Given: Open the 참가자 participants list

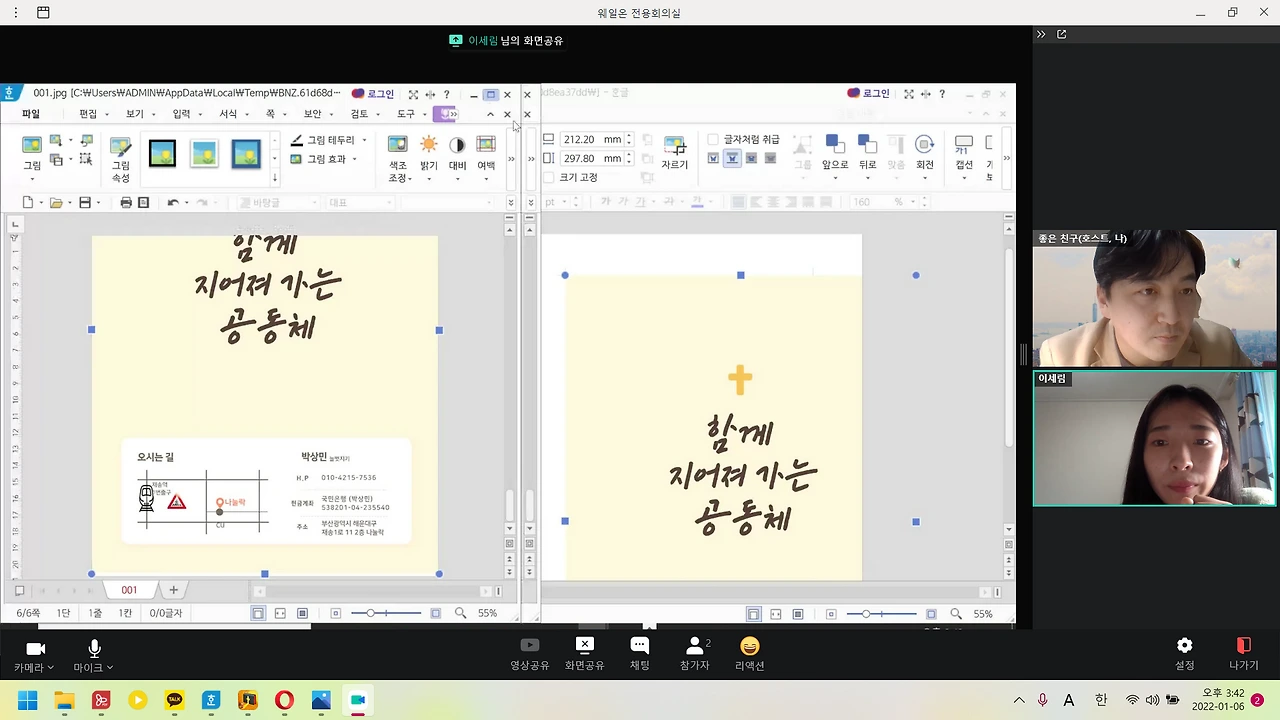Looking at the screenshot, I should tap(695, 654).
